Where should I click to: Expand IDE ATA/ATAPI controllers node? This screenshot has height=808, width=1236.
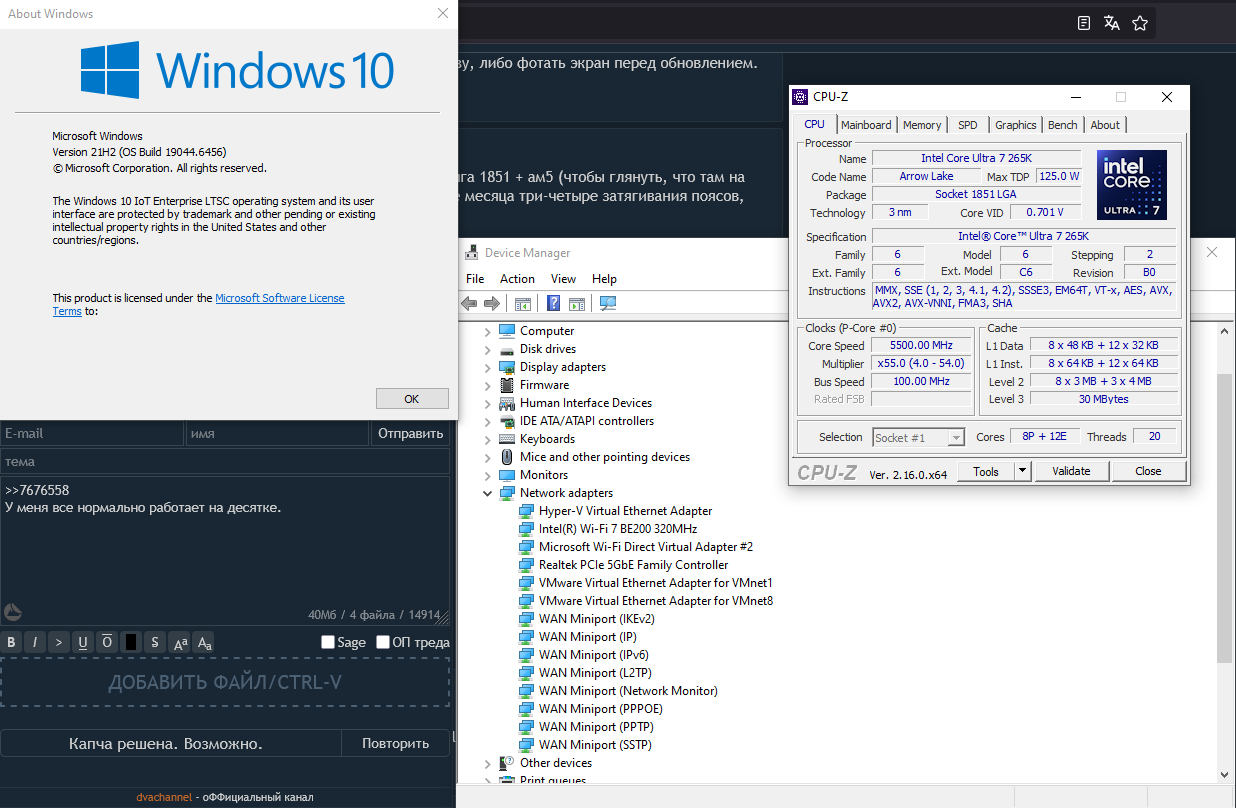point(488,421)
